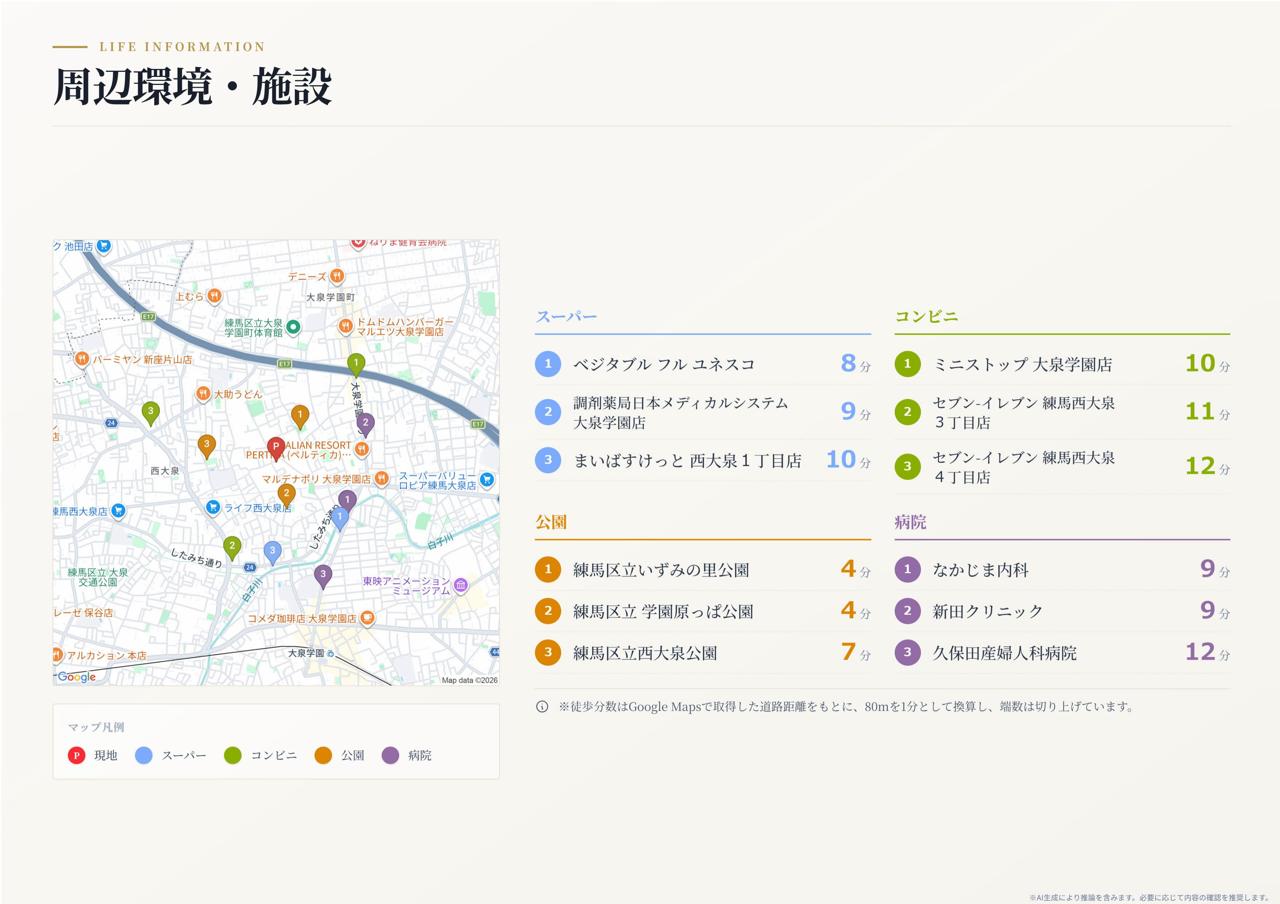Click the number badge beside 久保田産婦人科病院
Screen dimensions: 1280x904
click(x=907, y=653)
